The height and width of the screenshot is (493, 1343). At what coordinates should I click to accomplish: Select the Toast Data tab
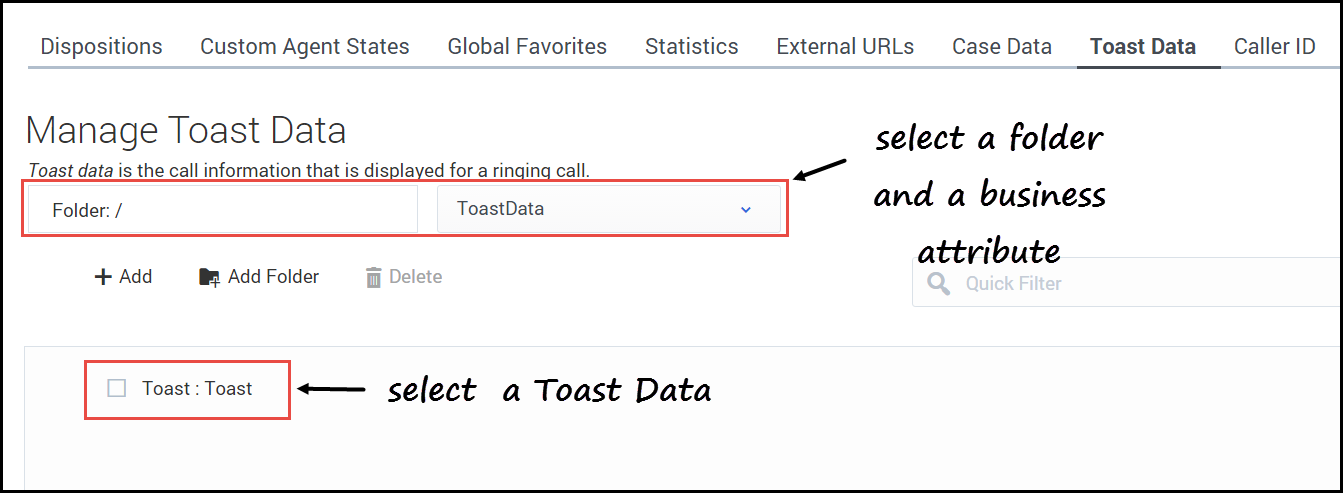(1142, 46)
